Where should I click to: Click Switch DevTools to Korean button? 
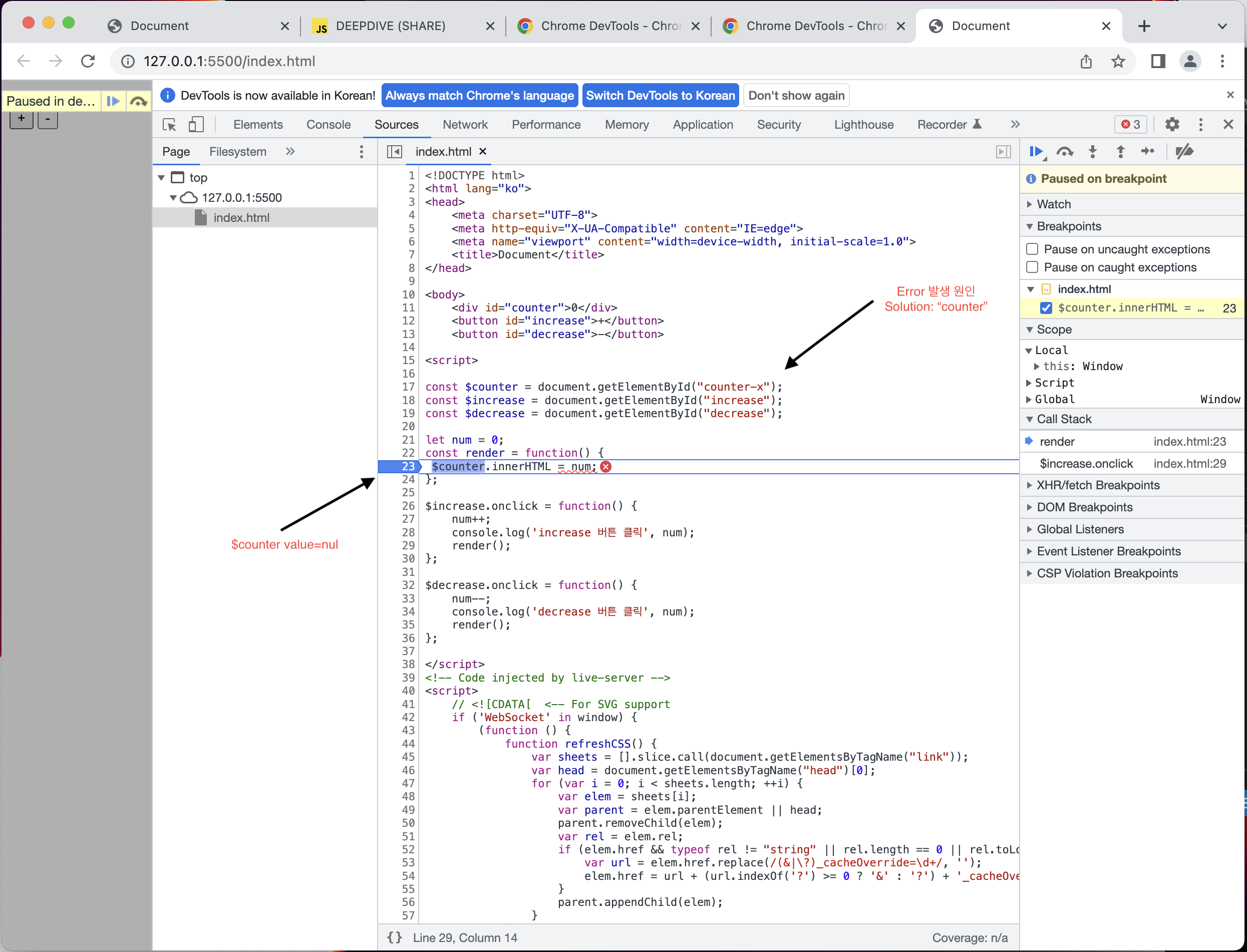660,95
